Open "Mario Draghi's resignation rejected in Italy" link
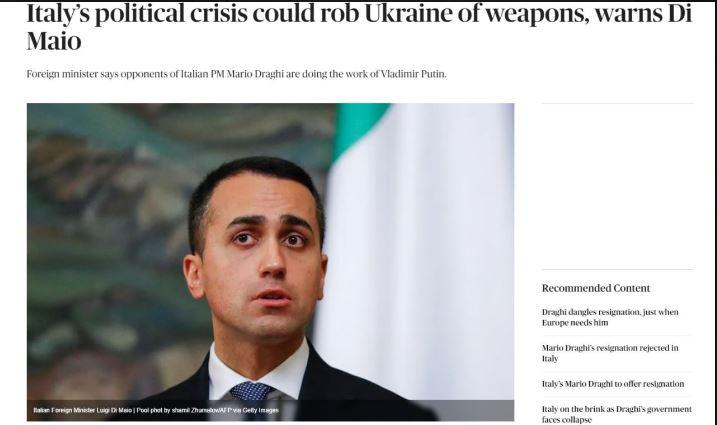 [610, 353]
